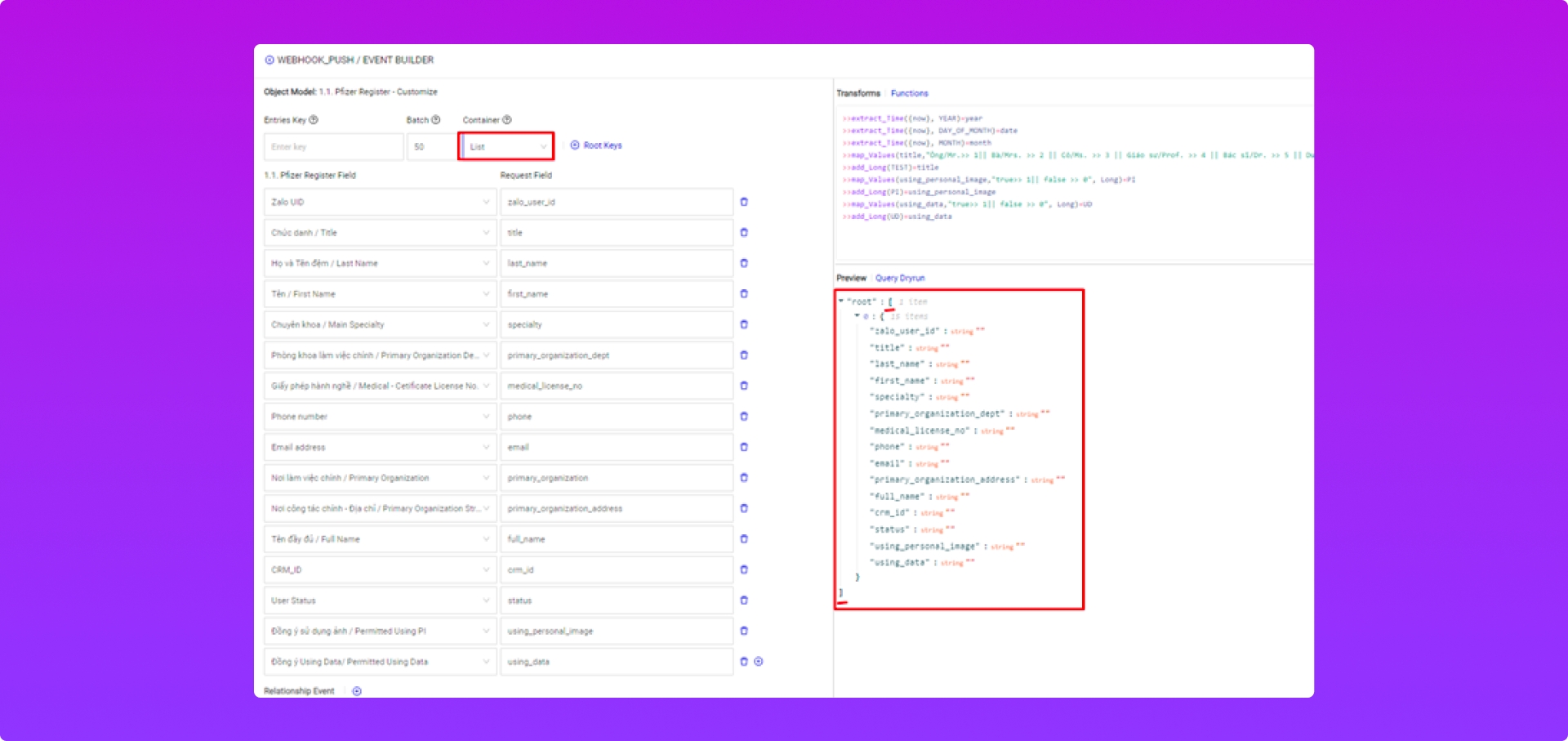Click back icon next to WEBHOOK_PUSH title
Image resolution: width=1568 pixels, height=741 pixels.
tap(269, 60)
